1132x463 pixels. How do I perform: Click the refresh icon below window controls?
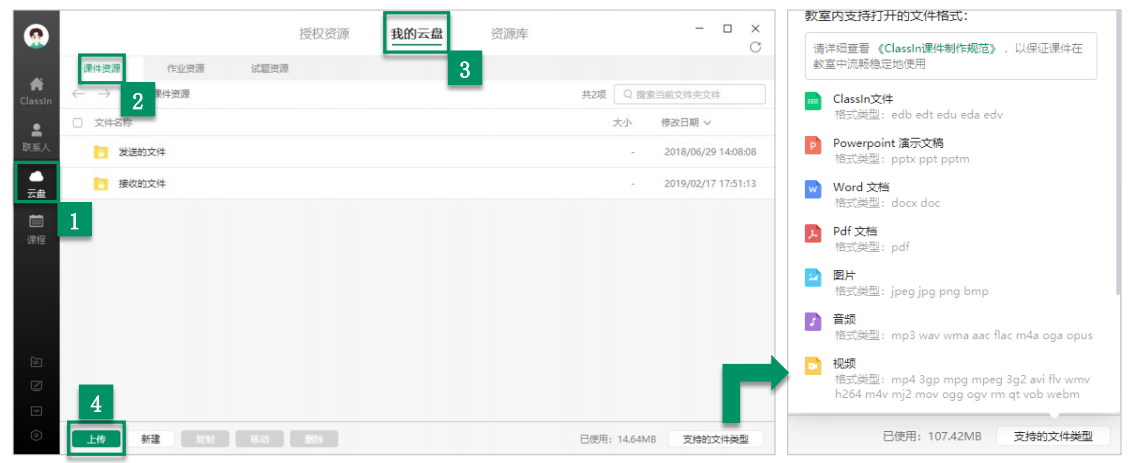coord(755,47)
